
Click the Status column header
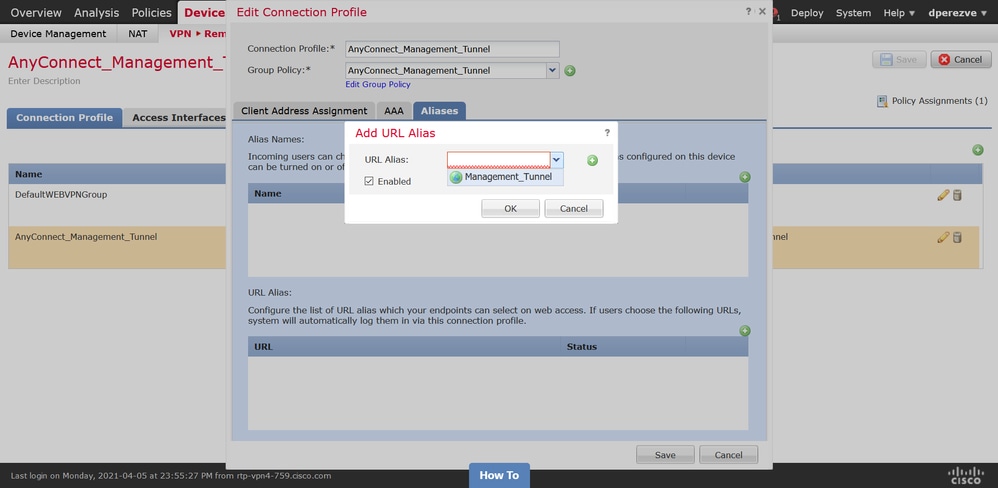tap(582, 347)
